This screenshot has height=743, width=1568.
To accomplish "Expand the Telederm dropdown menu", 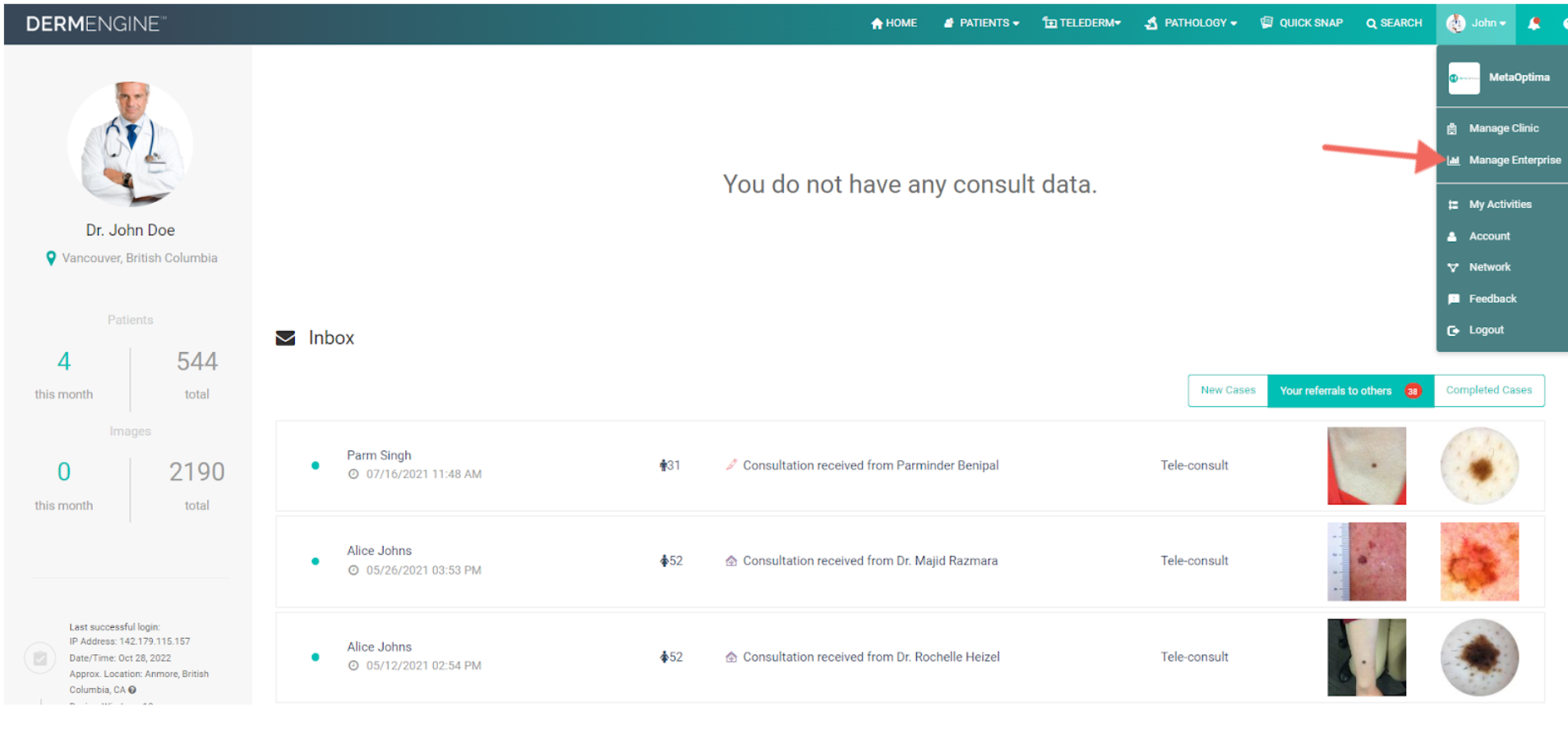I will [1081, 23].
